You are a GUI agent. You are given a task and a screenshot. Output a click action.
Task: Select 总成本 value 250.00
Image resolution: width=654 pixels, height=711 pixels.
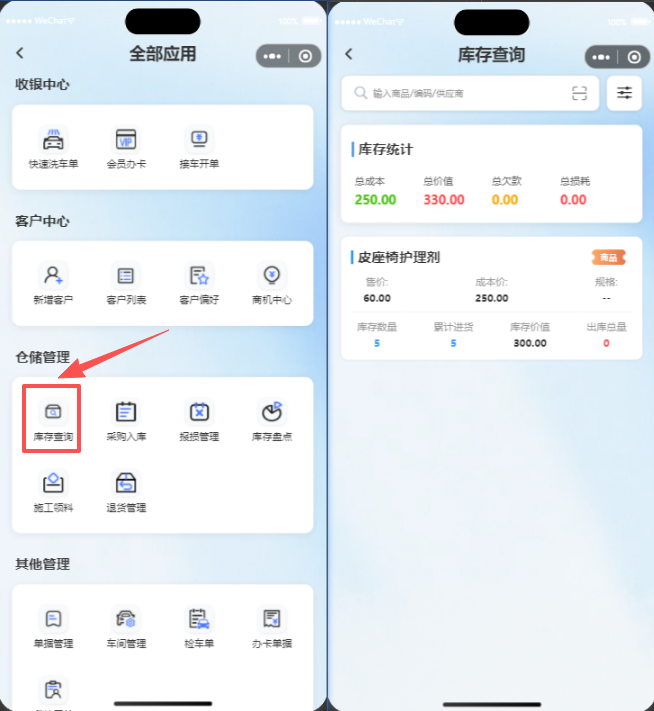[x=375, y=200]
